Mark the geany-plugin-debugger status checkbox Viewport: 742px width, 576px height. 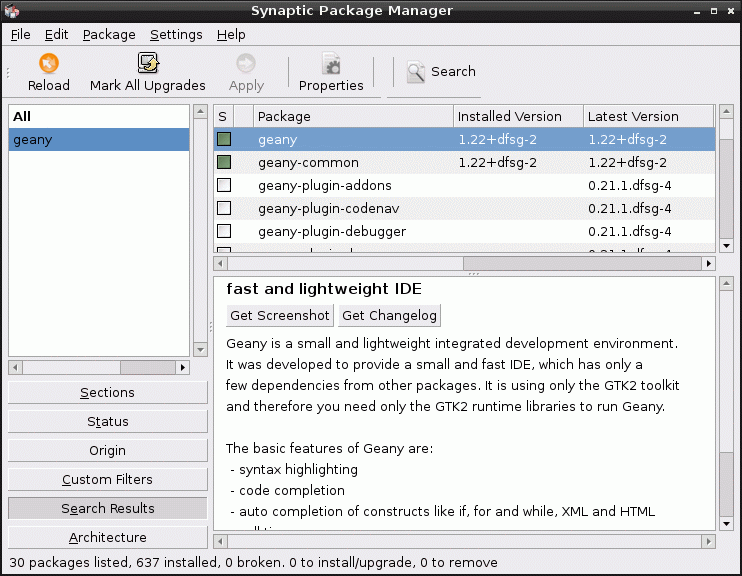pos(224,231)
